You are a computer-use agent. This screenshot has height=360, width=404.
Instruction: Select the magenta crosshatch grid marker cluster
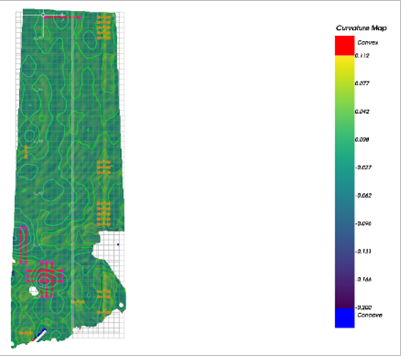pyautogui.click(x=45, y=279)
